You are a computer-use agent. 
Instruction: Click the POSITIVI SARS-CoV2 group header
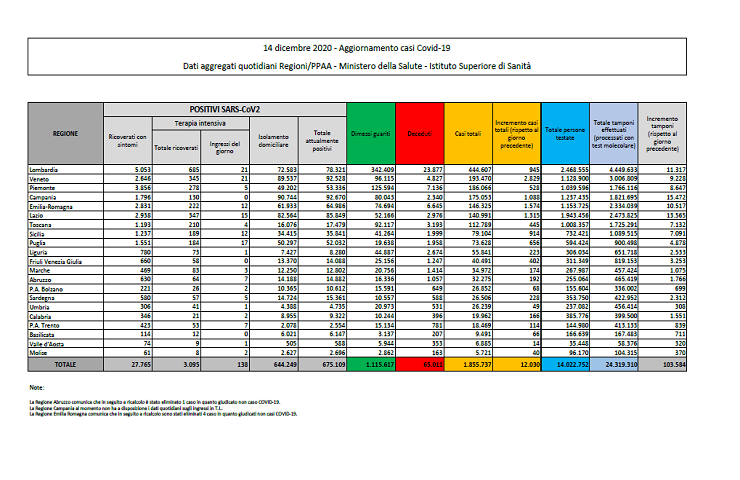point(224,106)
